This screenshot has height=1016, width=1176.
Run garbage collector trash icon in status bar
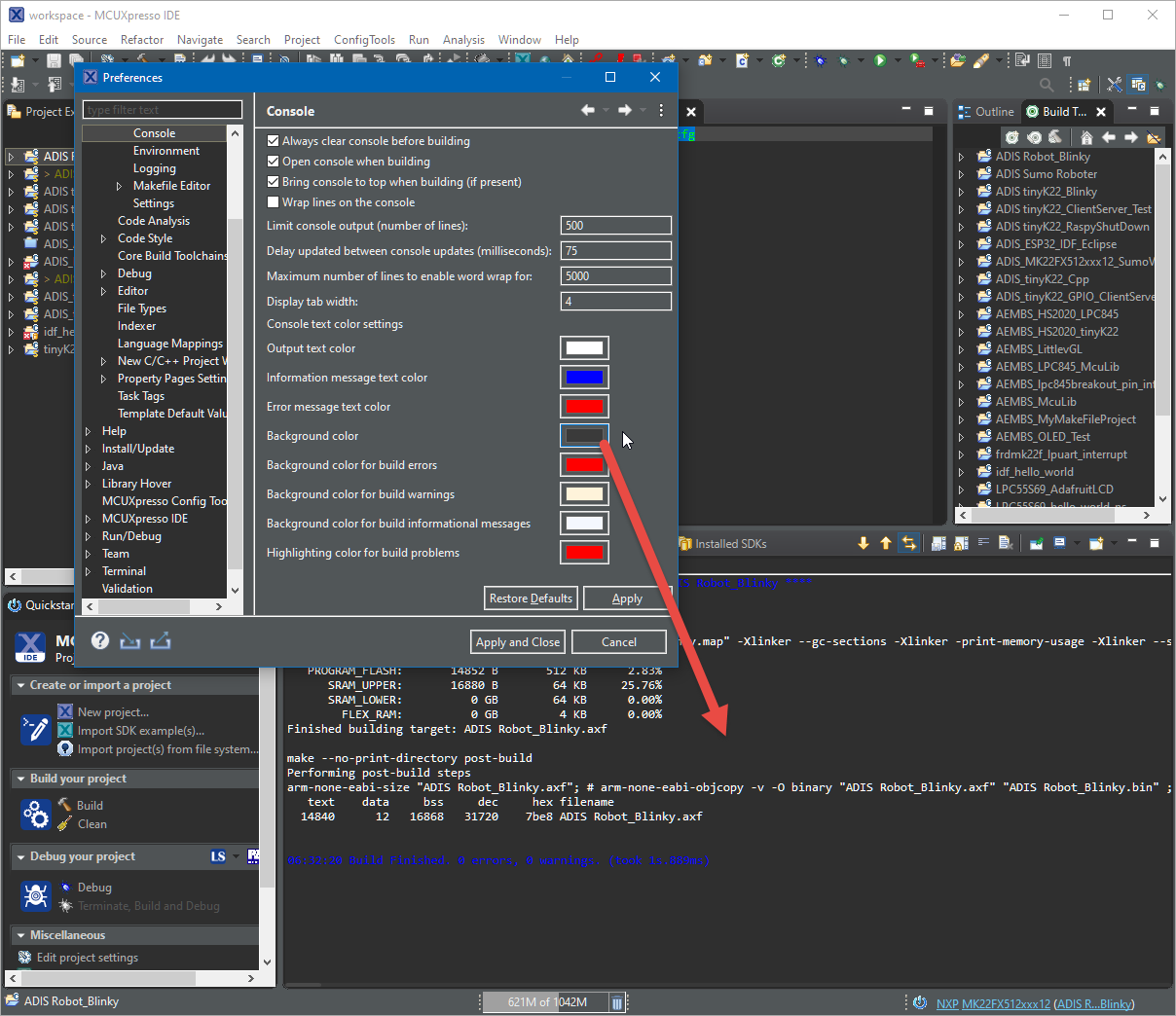pos(617,1002)
